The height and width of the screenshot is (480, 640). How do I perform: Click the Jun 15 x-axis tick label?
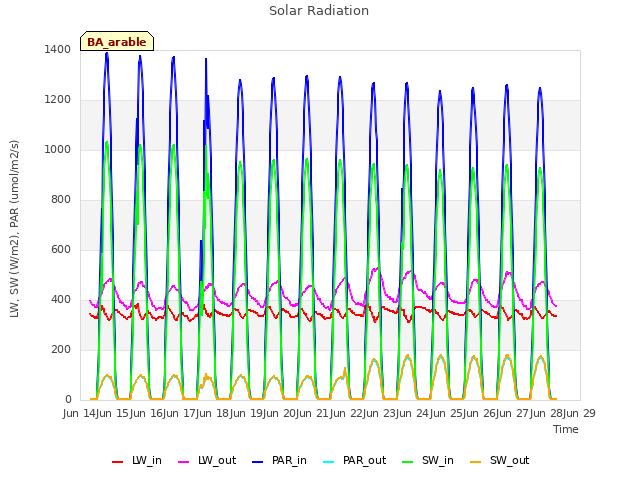click(114, 413)
